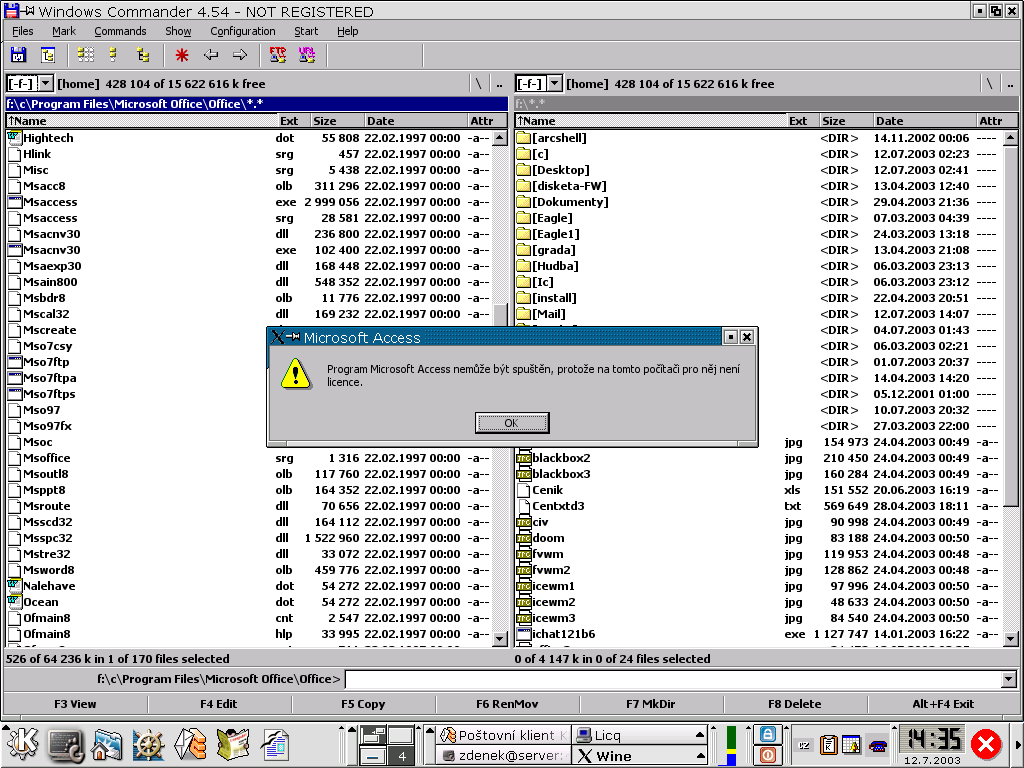Viewport: 1024px width, 768px height.
Task: Switch to virtual desktop 4 in pager
Action: pyautogui.click(x=402, y=756)
